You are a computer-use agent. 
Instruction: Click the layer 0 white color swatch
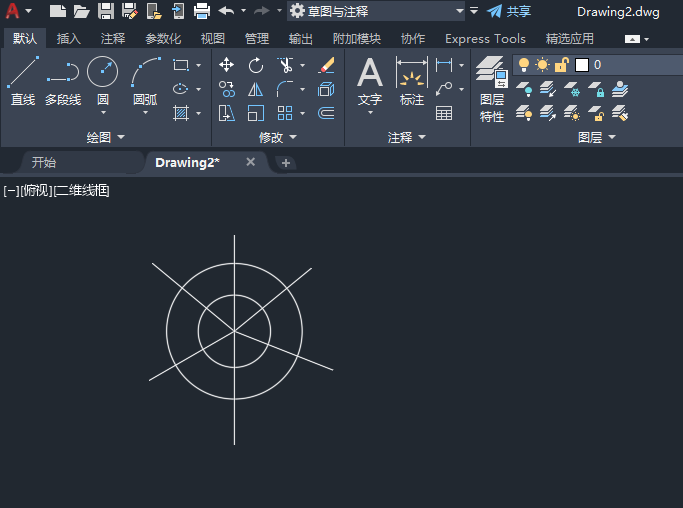582,65
